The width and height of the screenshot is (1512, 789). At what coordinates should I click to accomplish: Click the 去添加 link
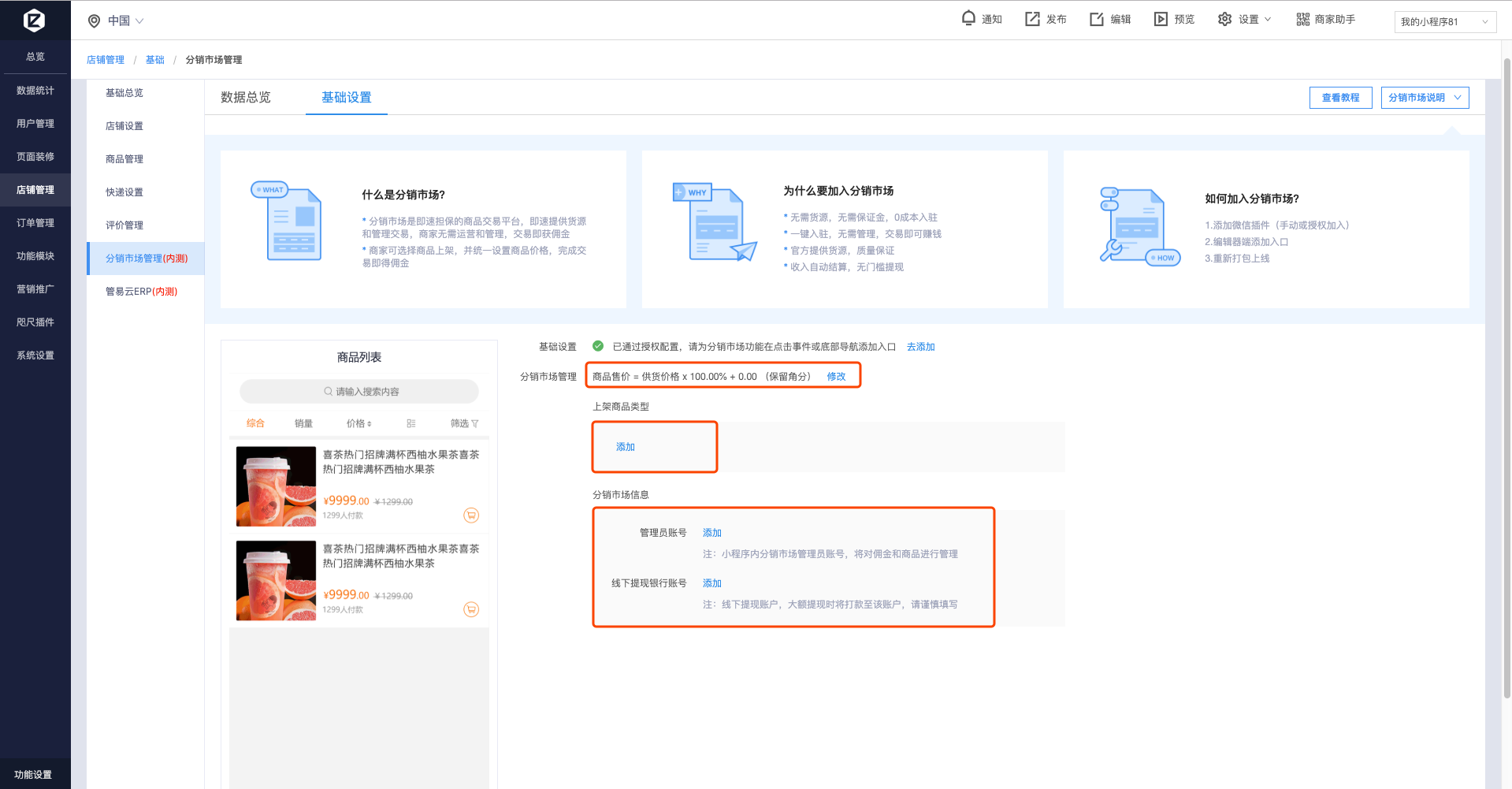click(x=920, y=347)
